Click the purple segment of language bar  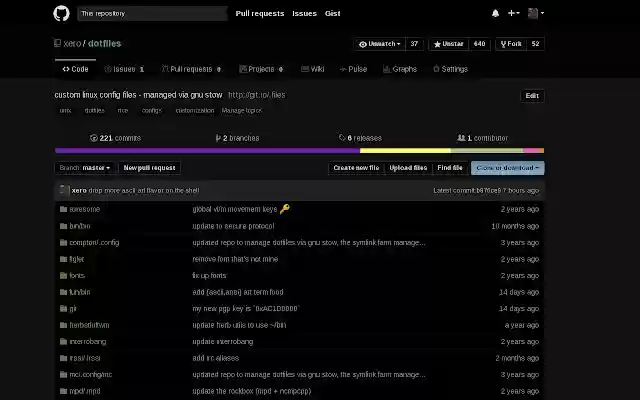(x=207, y=151)
